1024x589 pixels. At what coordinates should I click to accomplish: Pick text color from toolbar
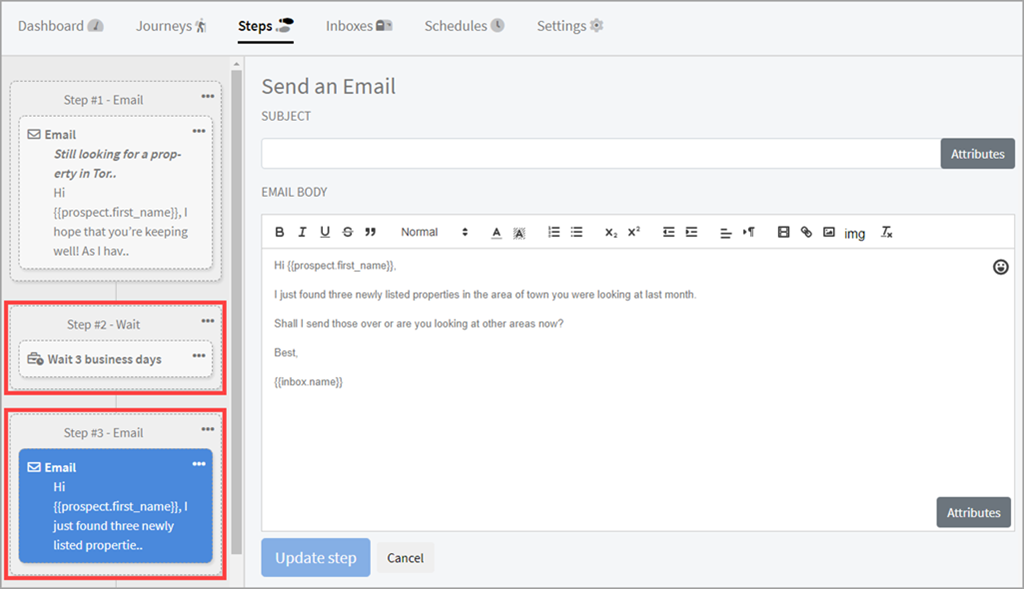(496, 232)
